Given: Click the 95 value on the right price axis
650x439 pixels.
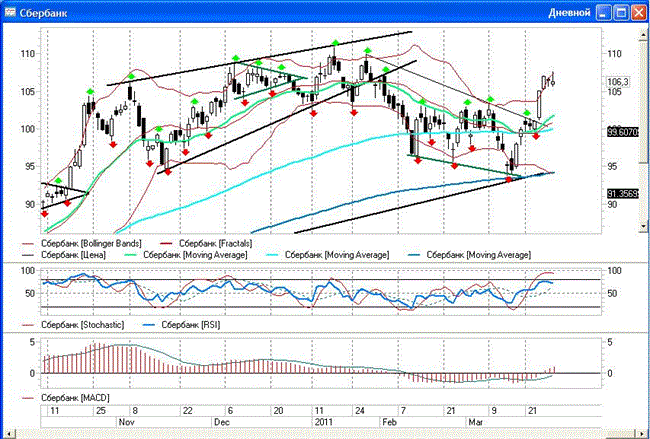Looking at the screenshot, I should click(614, 167).
